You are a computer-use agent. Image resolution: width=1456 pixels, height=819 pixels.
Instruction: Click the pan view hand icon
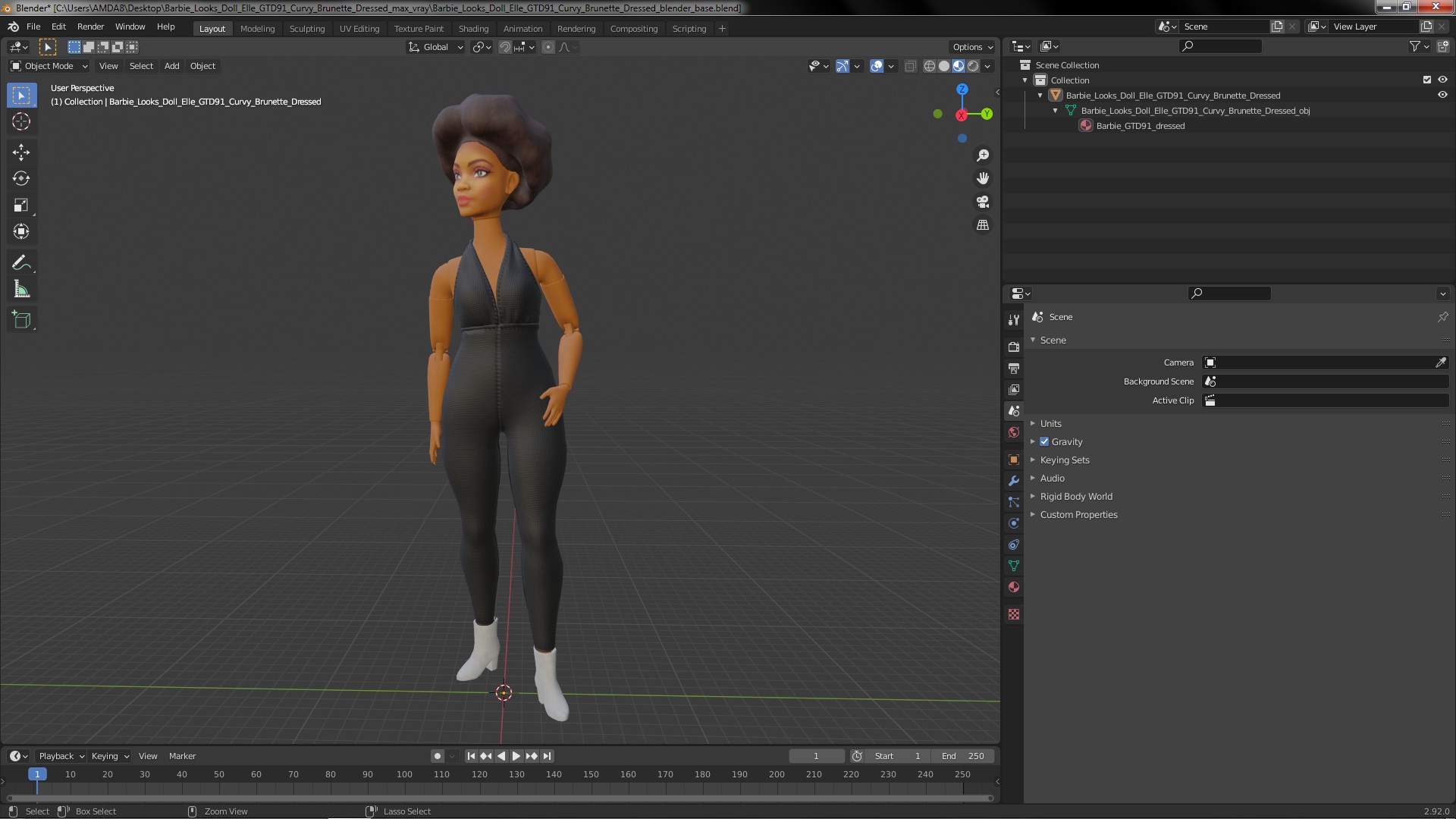pyautogui.click(x=983, y=178)
